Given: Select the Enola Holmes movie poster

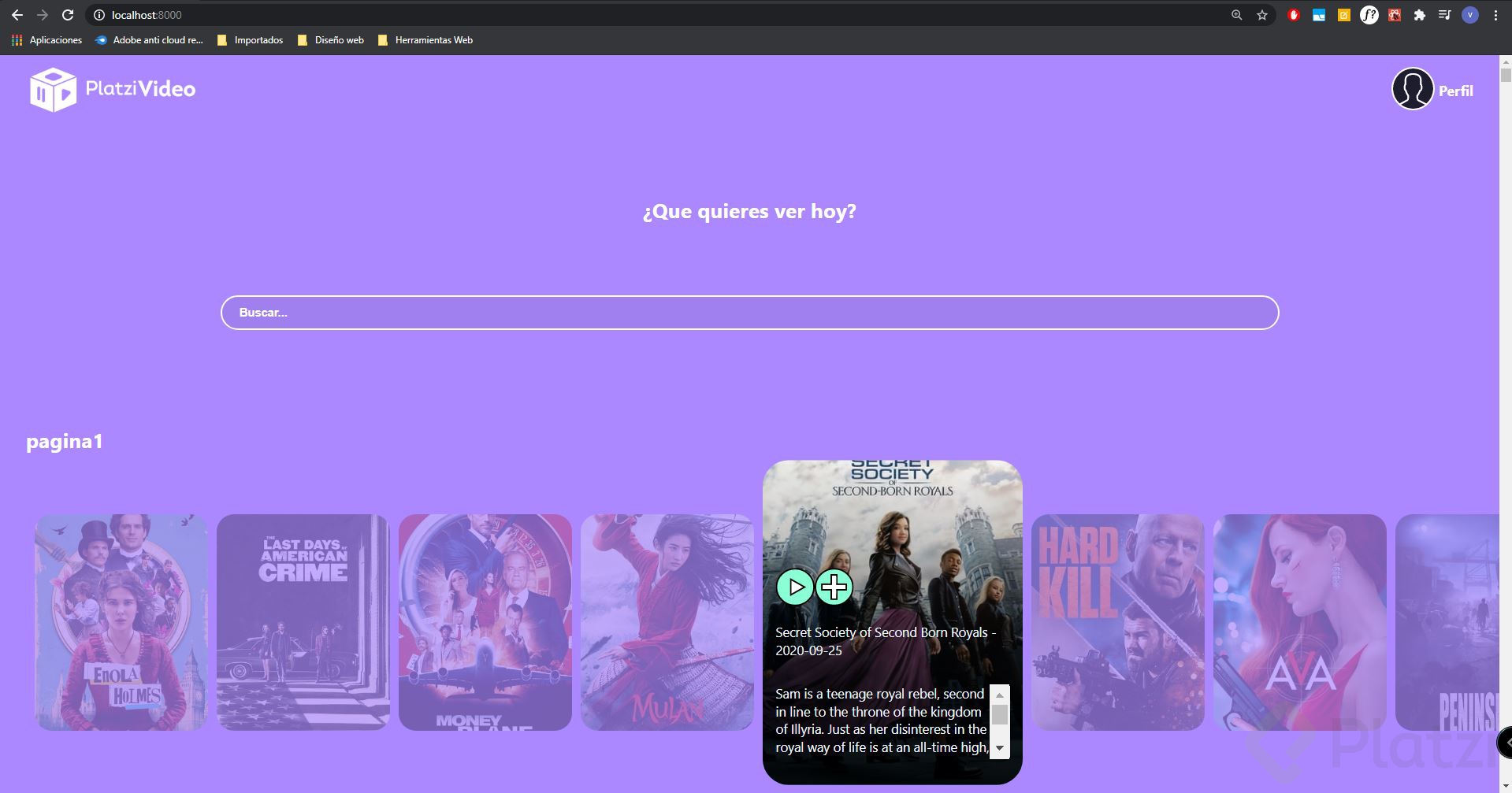Looking at the screenshot, I should tap(121, 622).
